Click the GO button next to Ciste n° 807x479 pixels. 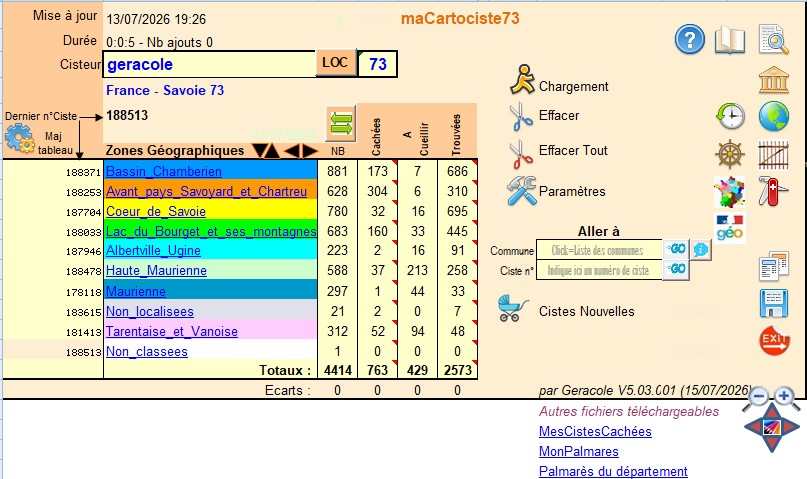point(676,269)
